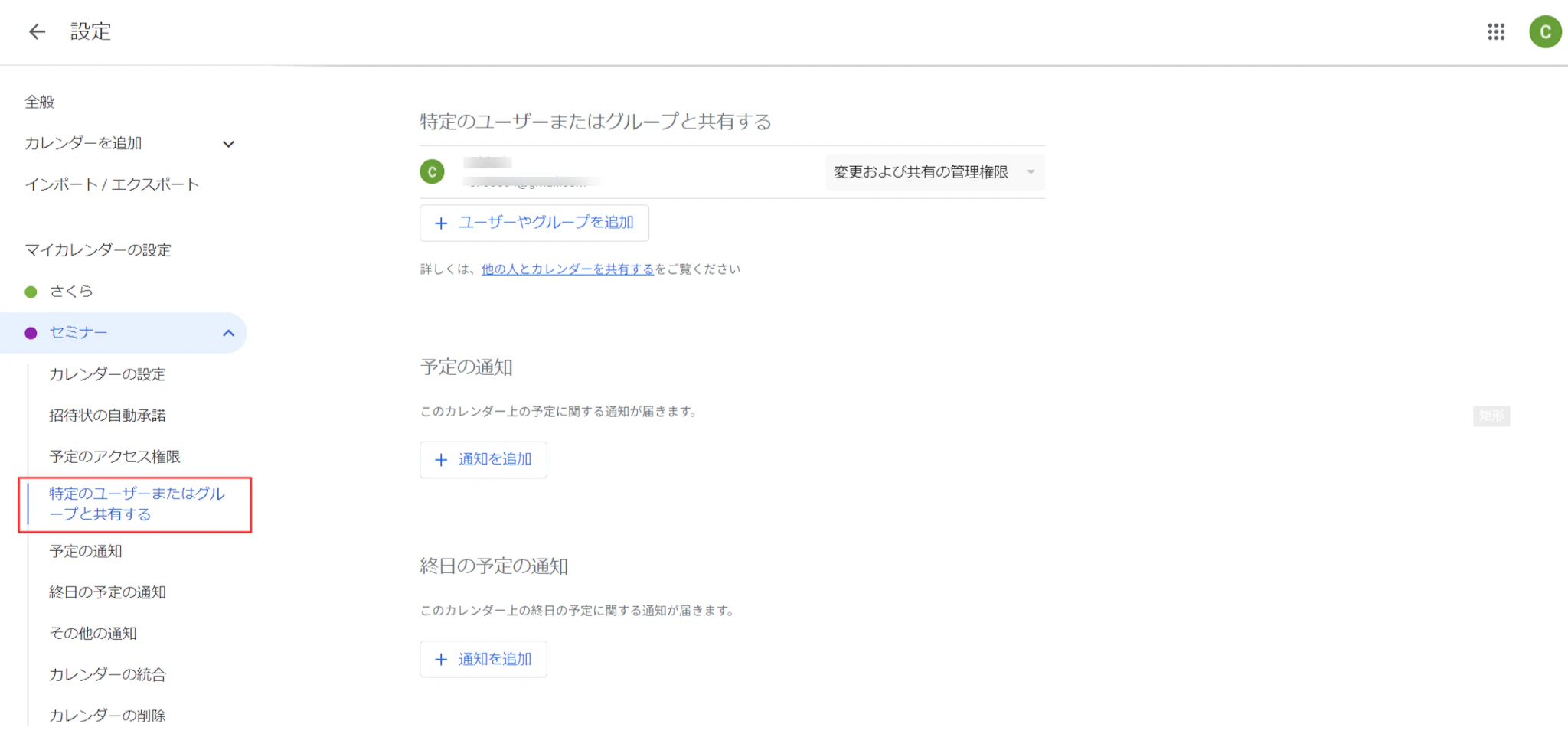This screenshot has height=737, width=1568.
Task: Open the 他の人とカレンダーを共有する help link
Action: [567, 269]
